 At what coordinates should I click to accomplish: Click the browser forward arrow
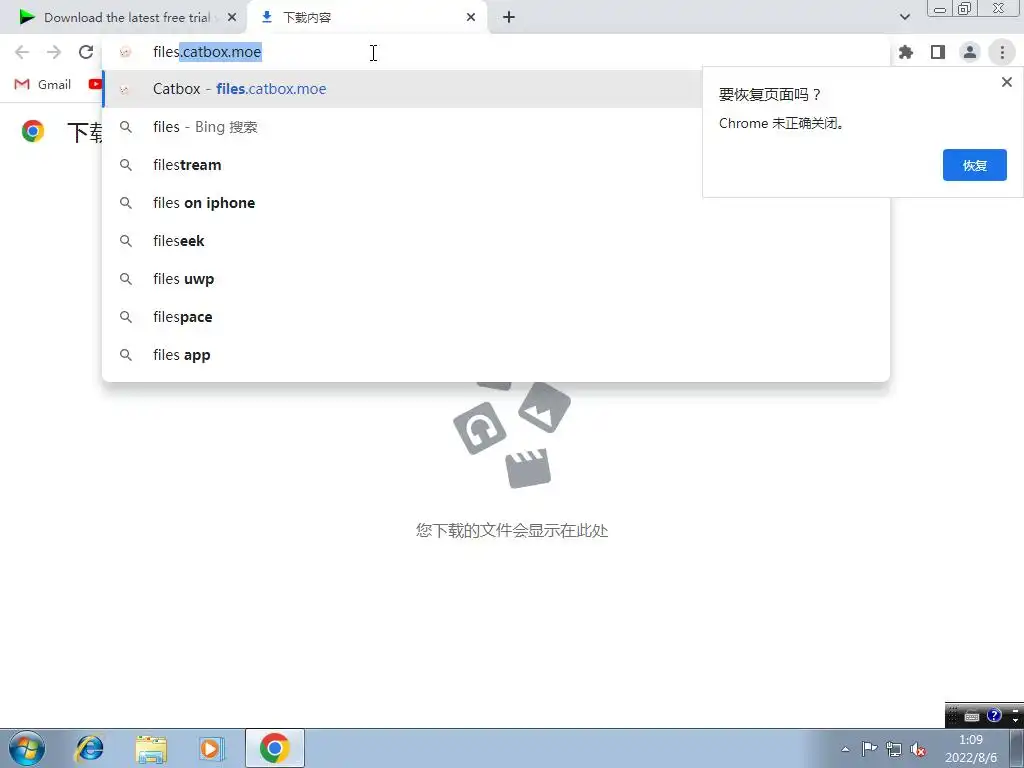(x=54, y=52)
